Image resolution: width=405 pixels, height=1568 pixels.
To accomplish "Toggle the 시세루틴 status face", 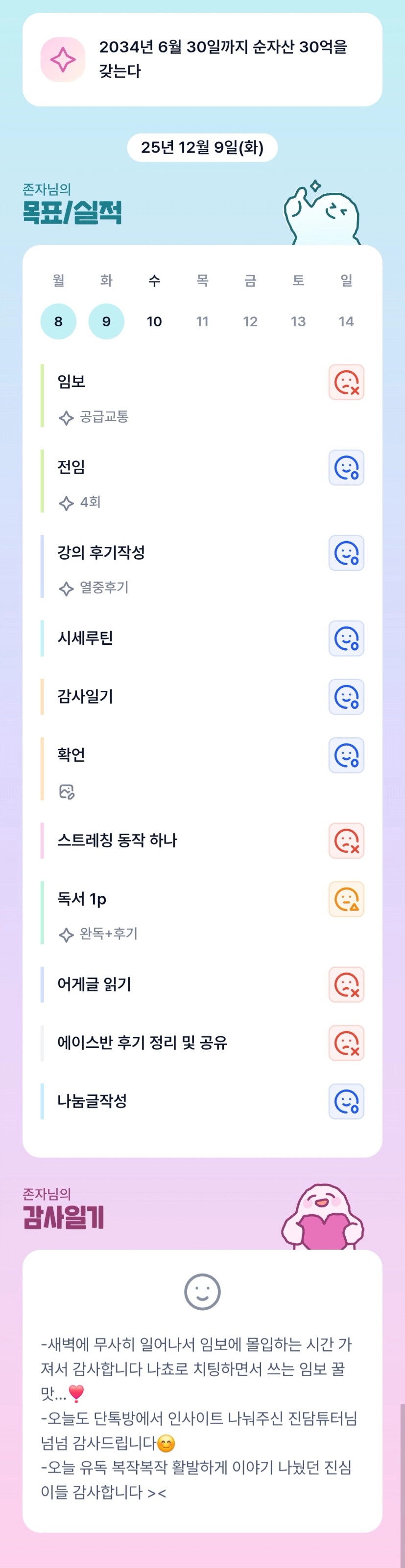I will pyautogui.click(x=346, y=638).
